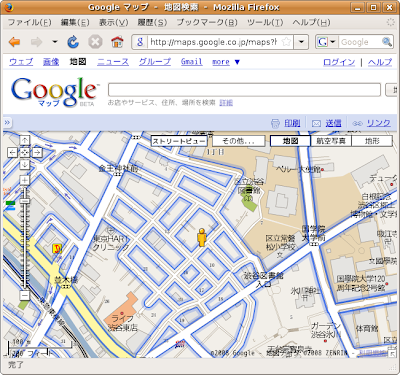Screen dimensions: 400x375
Task: Open the 編集(E) menu
Action: point(75,22)
